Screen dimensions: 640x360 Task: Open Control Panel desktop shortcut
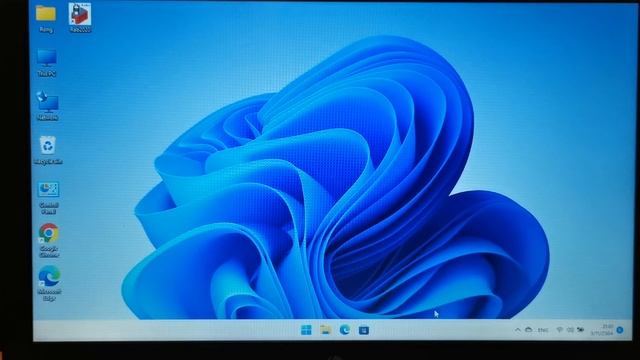click(x=48, y=198)
